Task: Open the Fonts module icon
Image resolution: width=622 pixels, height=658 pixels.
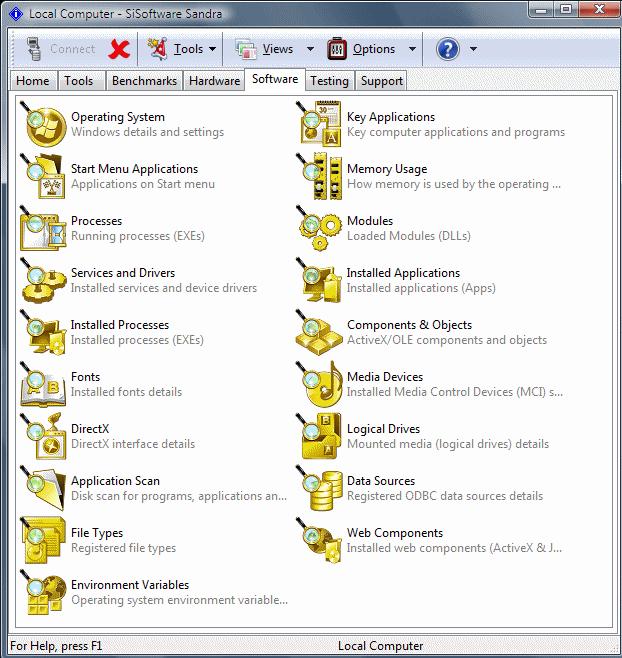Action: click(x=43, y=384)
